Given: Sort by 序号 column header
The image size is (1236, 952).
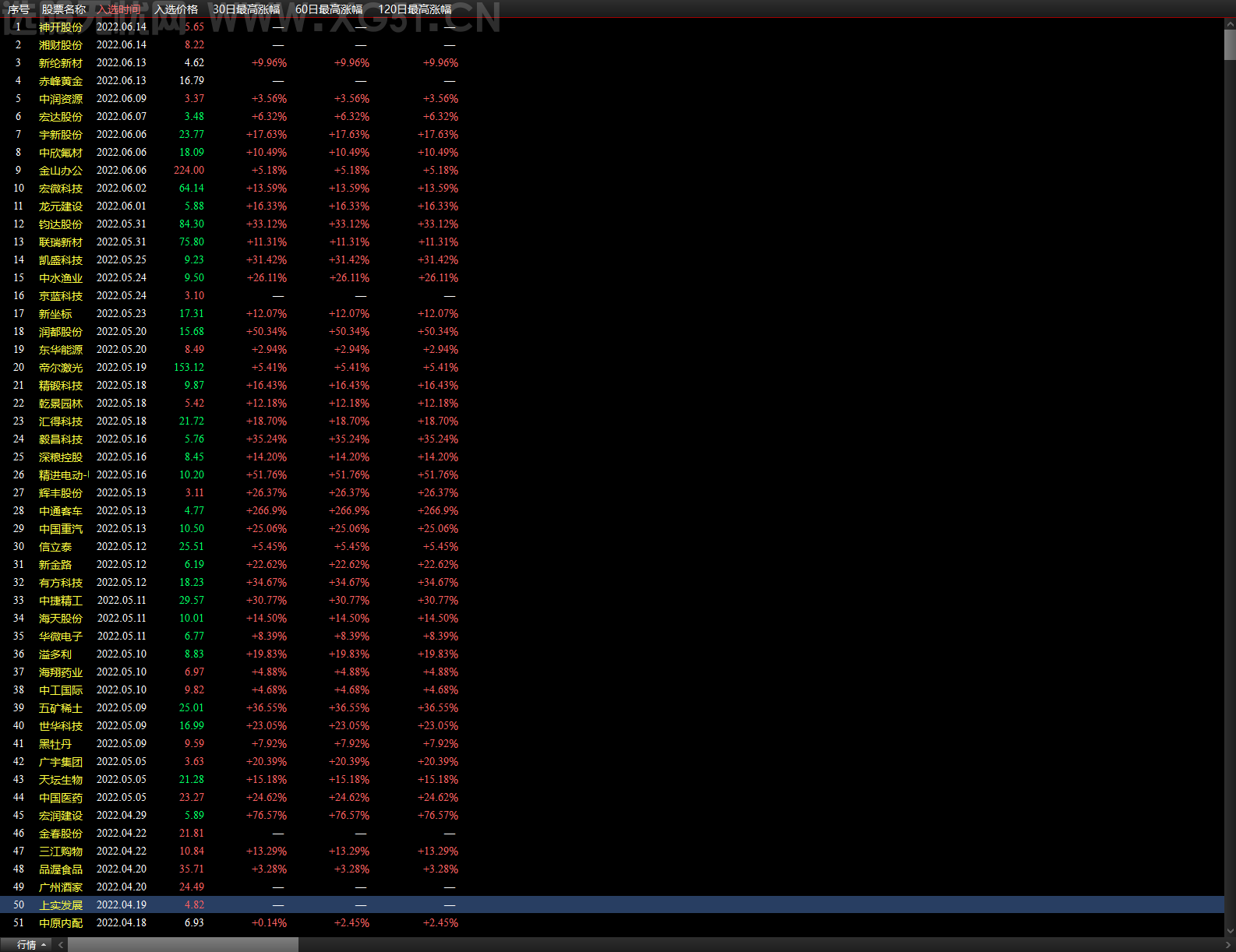Looking at the screenshot, I should coord(19,9).
